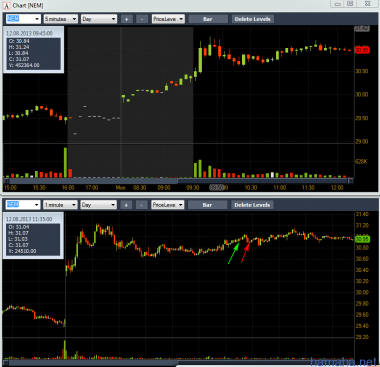Click the Chart [NEM] window app icon

click(x=6, y=6)
